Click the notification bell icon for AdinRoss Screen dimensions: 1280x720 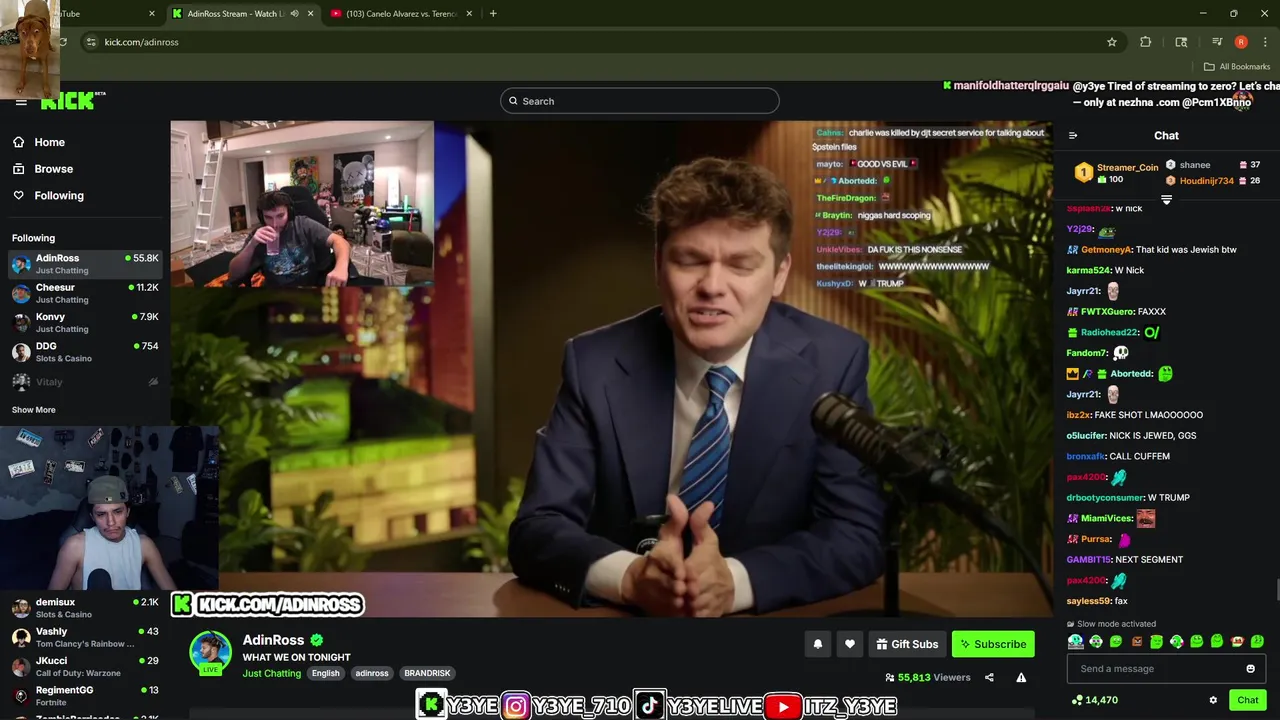click(x=817, y=644)
